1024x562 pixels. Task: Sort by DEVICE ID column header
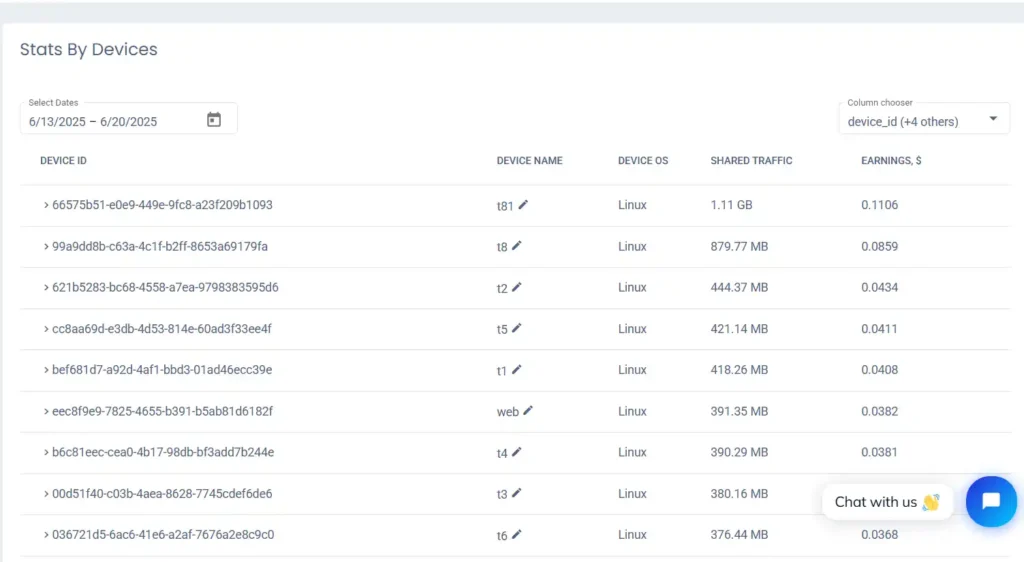63,161
